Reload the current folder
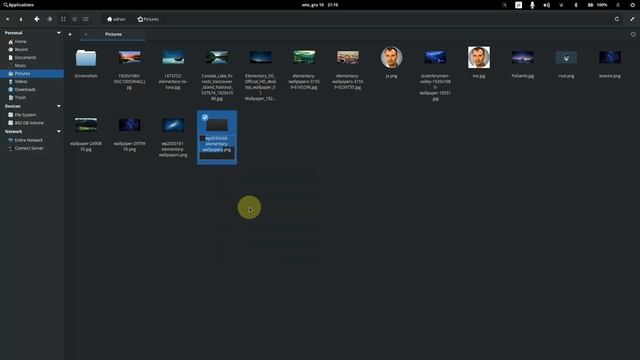Image resolution: width=640 pixels, height=360 pixels. [x=617, y=19]
